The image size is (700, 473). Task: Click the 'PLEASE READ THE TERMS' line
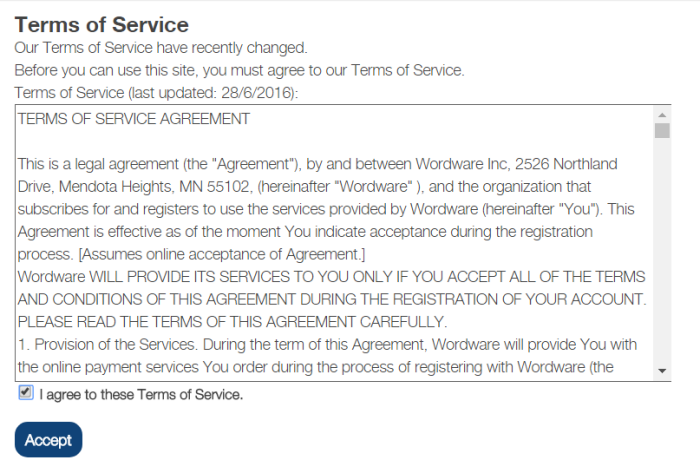(x=232, y=322)
